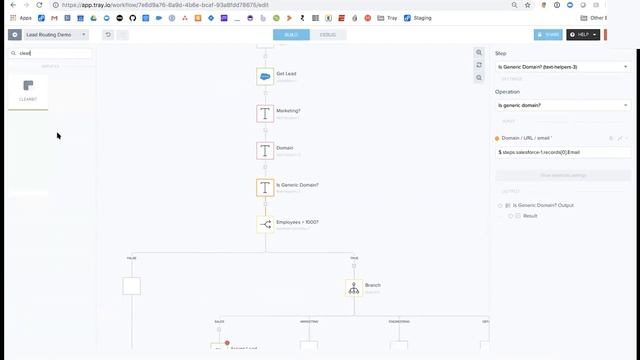Screen dimensions: 640x360
Task: Click the red error badge on Assign Lead step
Action: [x=227, y=343]
